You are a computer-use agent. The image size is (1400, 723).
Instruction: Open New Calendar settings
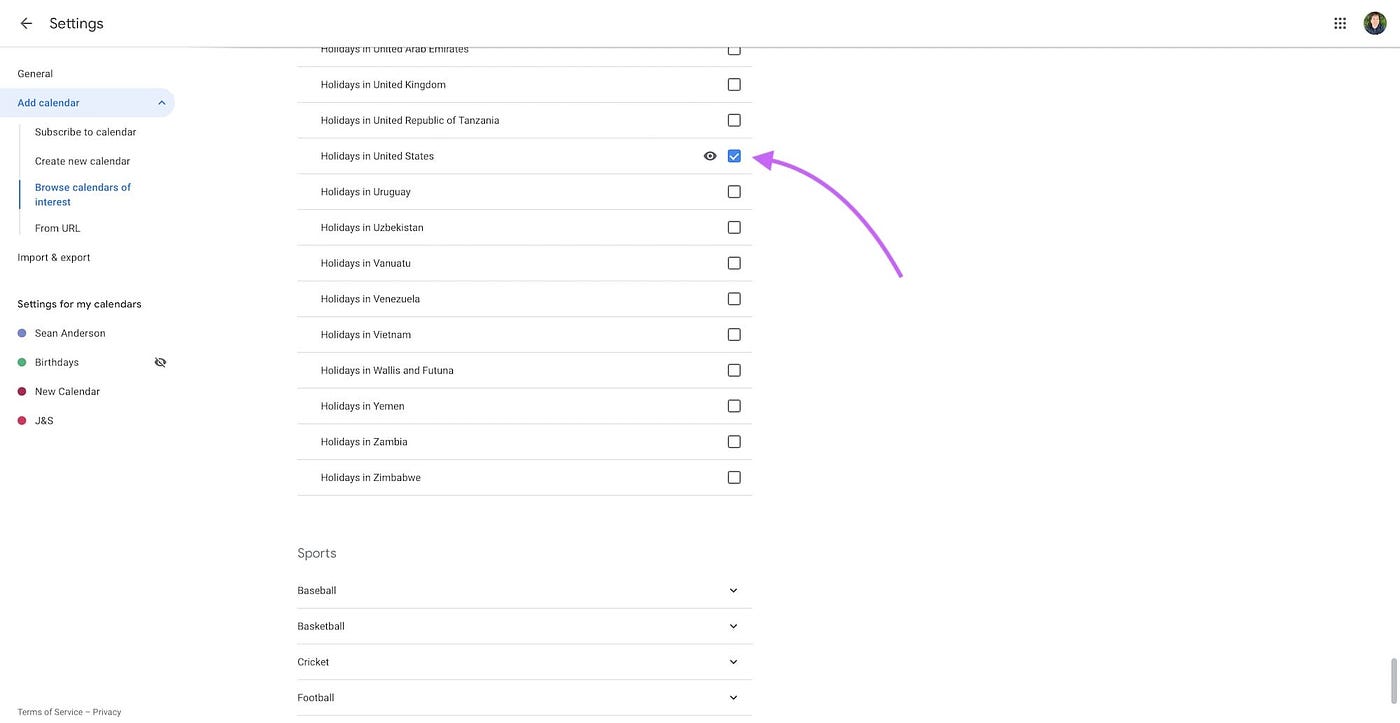(x=67, y=391)
